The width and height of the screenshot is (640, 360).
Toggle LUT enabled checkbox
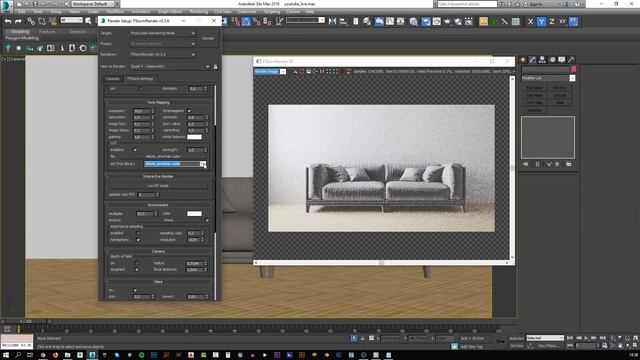click(135, 150)
